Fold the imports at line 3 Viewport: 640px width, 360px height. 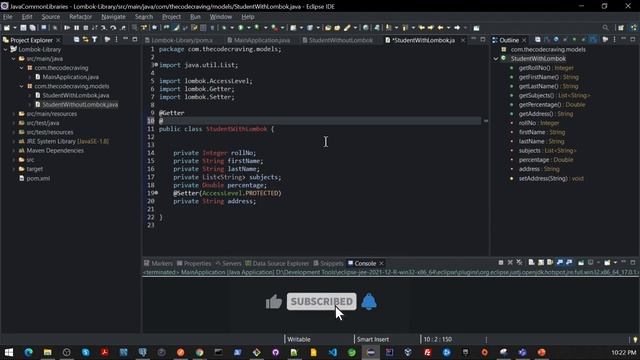pyautogui.click(x=156, y=65)
